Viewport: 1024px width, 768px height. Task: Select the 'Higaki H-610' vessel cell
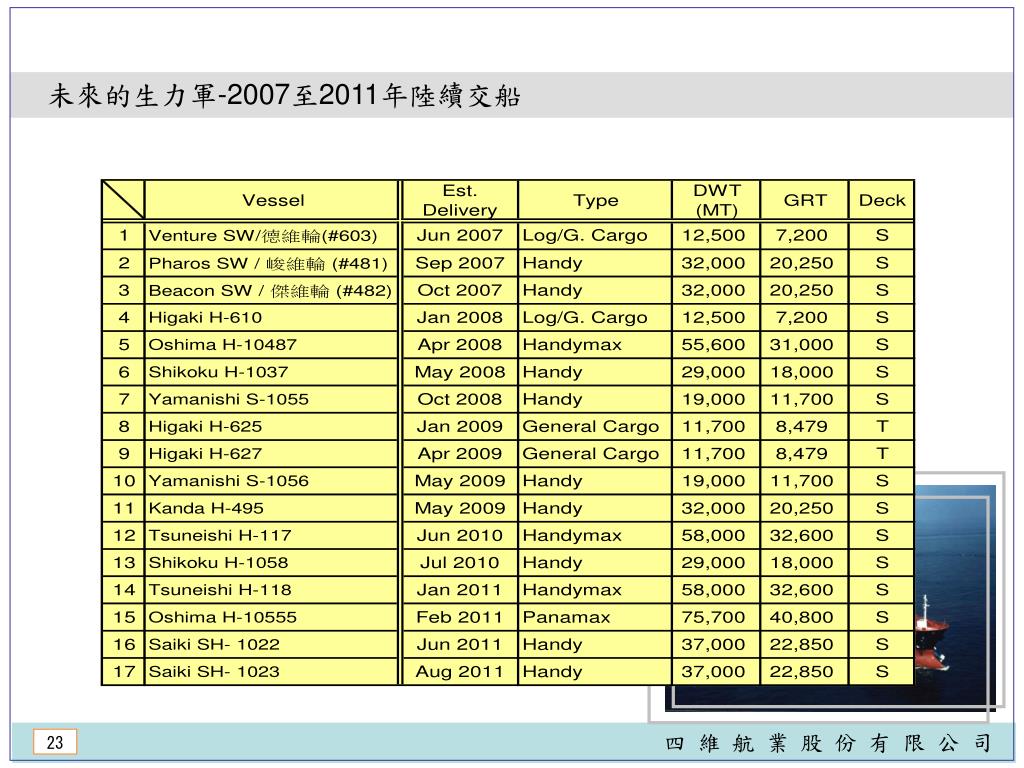click(272, 317)
